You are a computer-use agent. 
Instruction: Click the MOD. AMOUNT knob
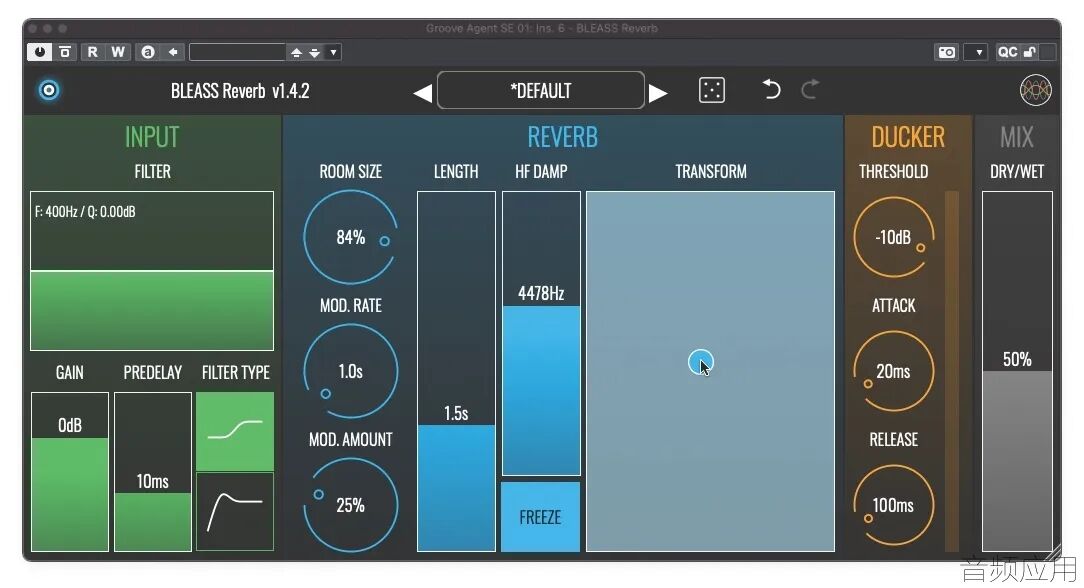pyautogui.click(x=351, y=505)
